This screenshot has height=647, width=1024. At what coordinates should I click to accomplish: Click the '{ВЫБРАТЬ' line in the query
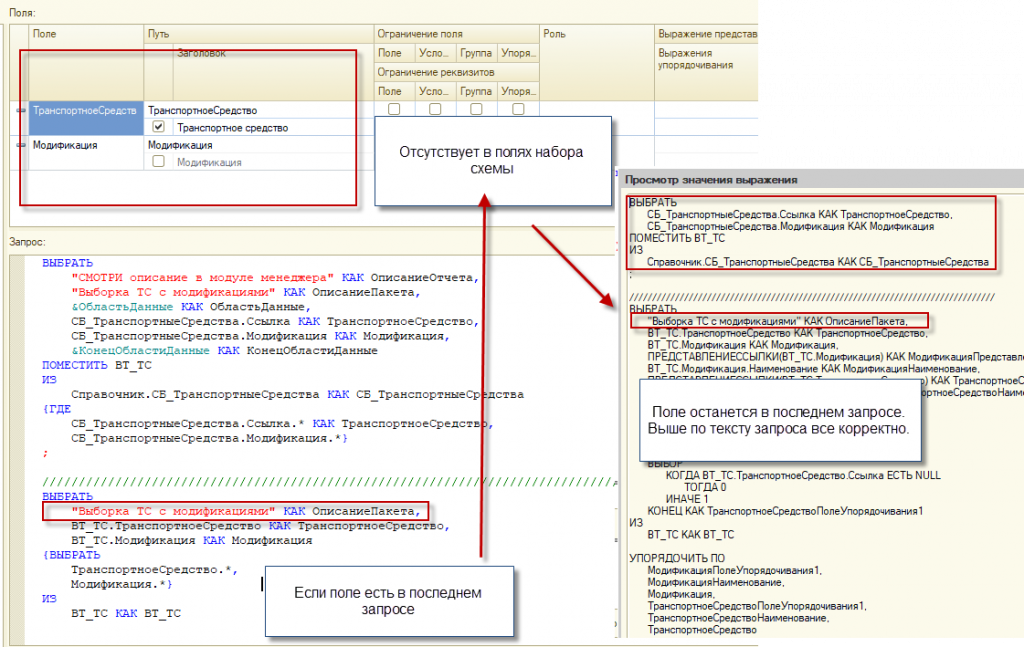71,555
